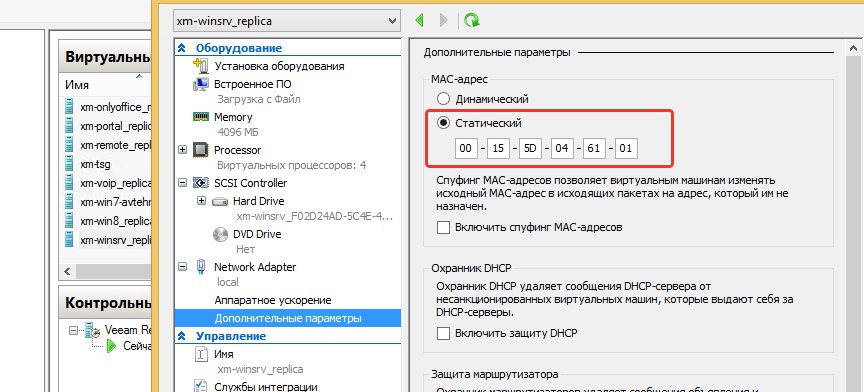
Task: Refresh settings with the green reload icon
Action: (471, 20)
